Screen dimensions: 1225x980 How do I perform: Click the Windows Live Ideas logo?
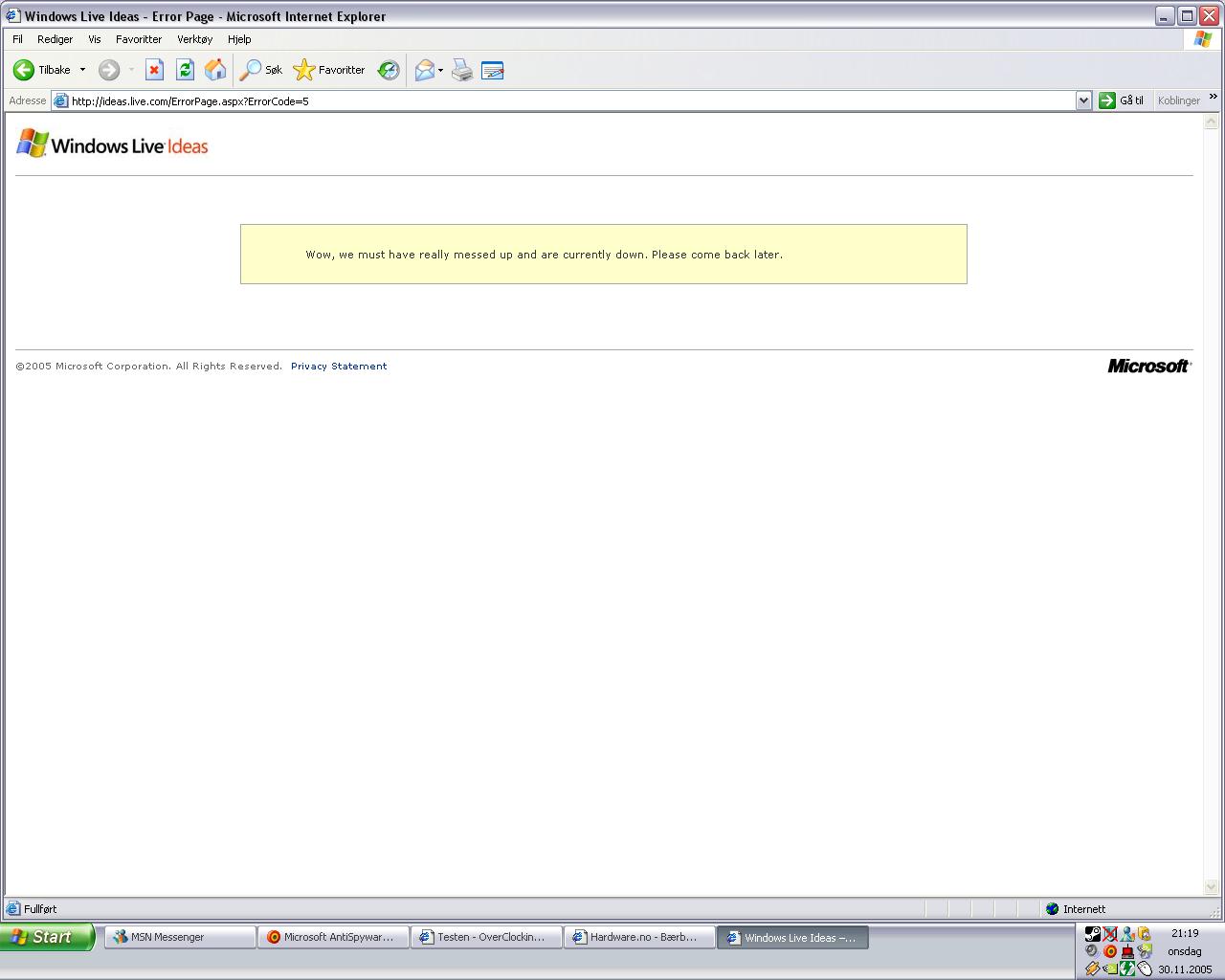click(113, 145)
